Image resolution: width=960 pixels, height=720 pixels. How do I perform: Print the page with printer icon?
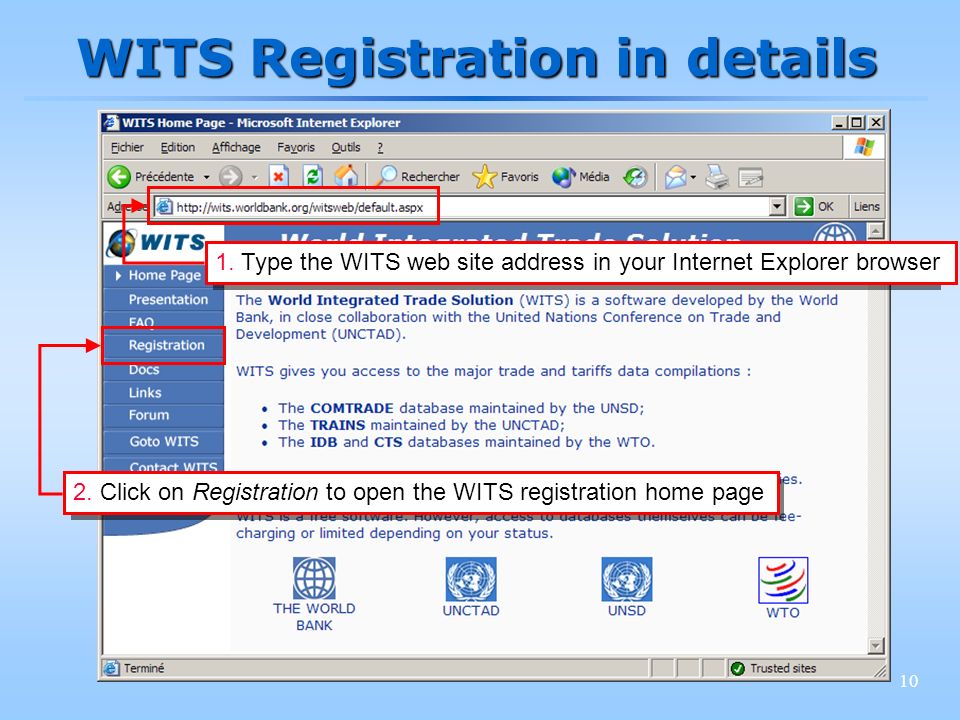717,177
